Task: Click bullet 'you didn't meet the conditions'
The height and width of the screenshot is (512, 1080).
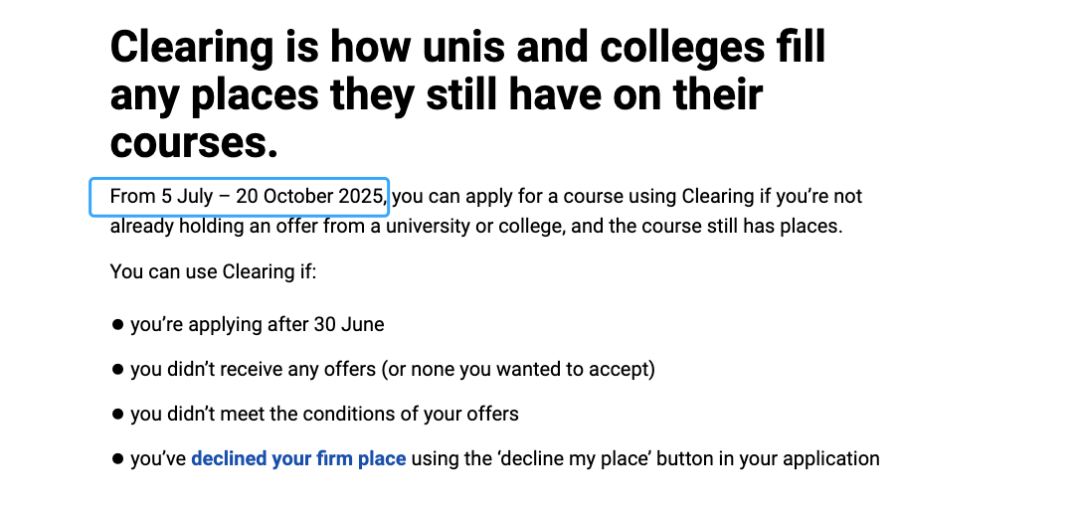Action: point(324,414)
